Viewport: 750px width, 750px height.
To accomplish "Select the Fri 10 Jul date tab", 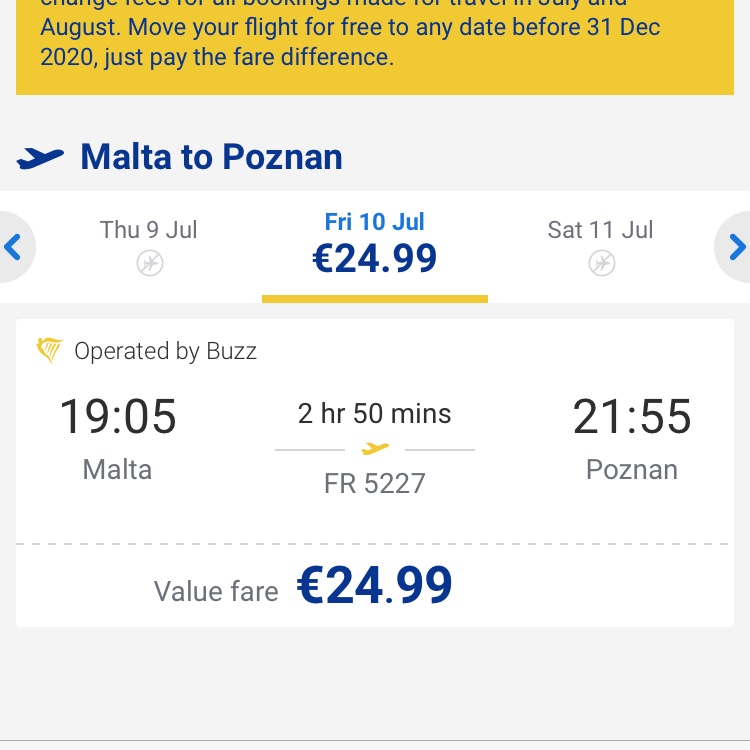I will click(x=375, y=247).
